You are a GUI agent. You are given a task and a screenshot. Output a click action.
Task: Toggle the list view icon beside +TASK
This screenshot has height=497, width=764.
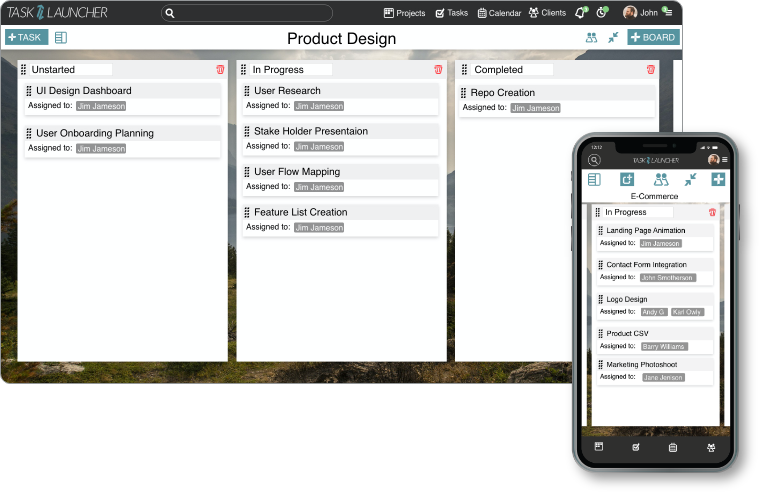[x=61, y=38]
